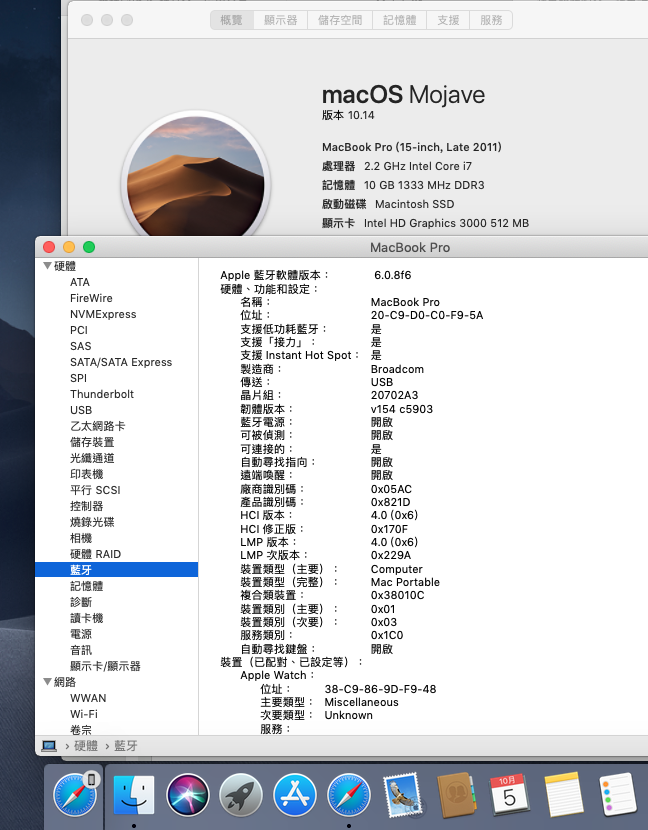Image resolution: width=648 pixels, height=830 pixels.
Task: Select 音訊 in the sidebar
Action: point(81,650)
